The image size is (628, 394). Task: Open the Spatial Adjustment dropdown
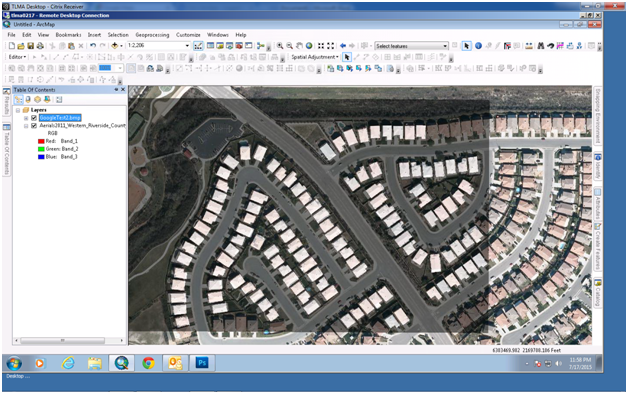click(315, 57)
